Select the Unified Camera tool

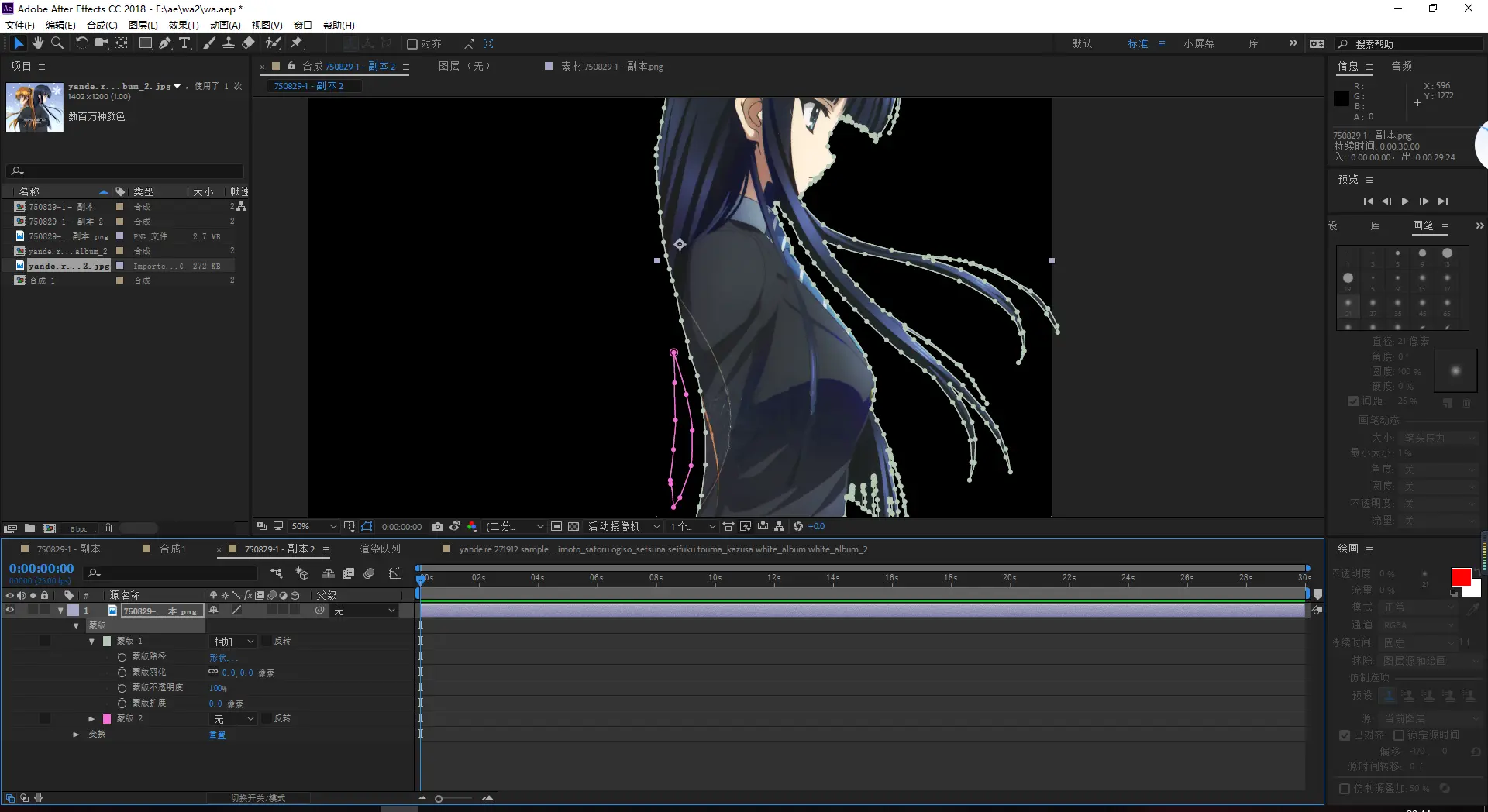(101, 43)
